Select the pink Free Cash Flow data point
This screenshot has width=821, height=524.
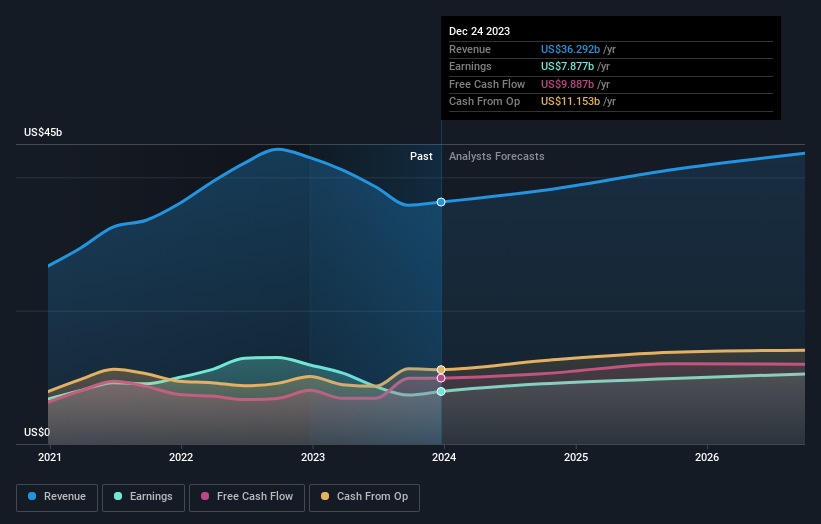coord(441,378)
